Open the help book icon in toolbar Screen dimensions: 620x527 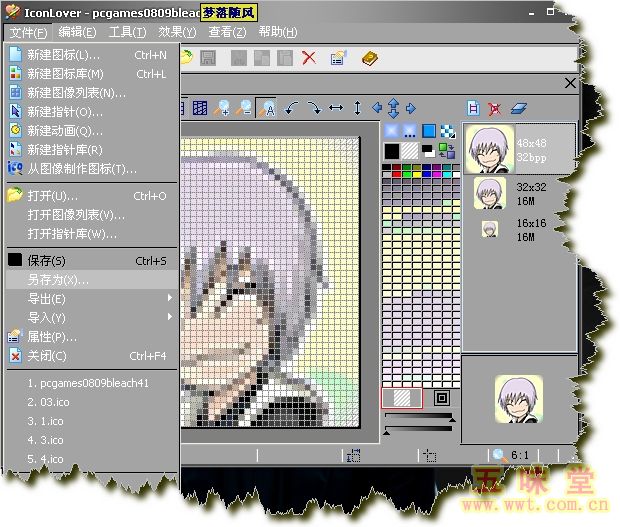coord(369,58)
